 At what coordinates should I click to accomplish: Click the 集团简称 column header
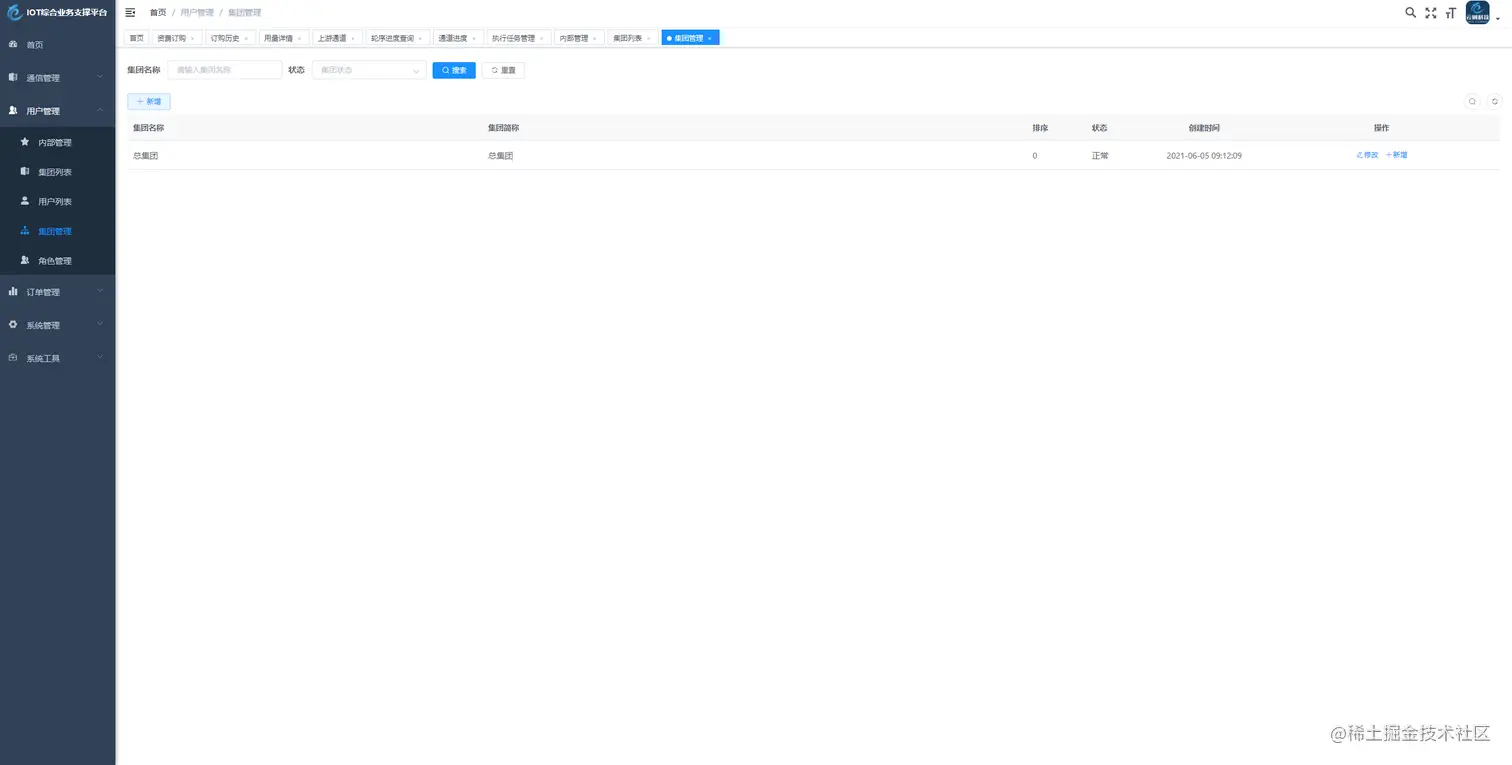(503, 128)
